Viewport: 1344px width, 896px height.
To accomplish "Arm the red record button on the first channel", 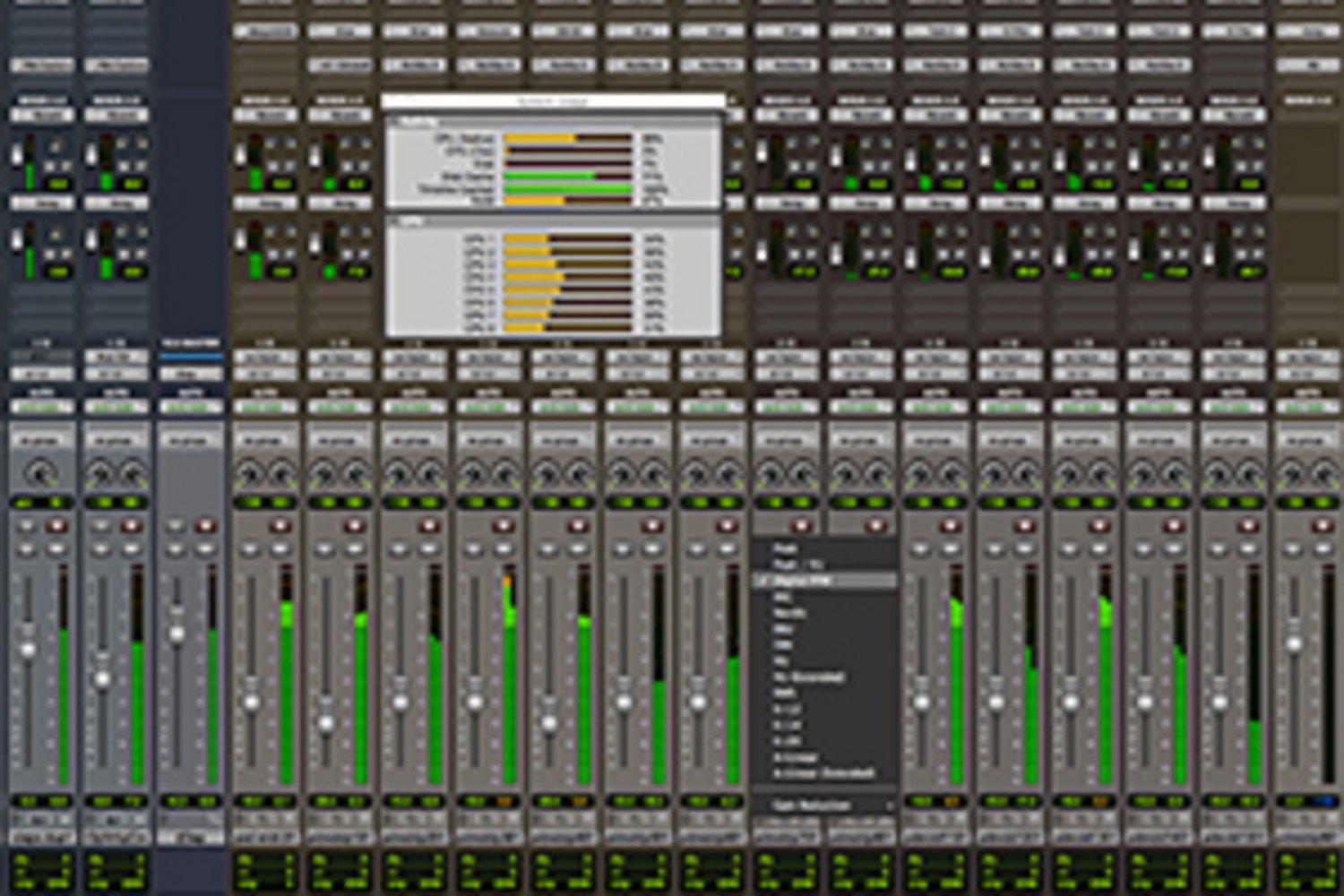I will [x=56, y=526].
